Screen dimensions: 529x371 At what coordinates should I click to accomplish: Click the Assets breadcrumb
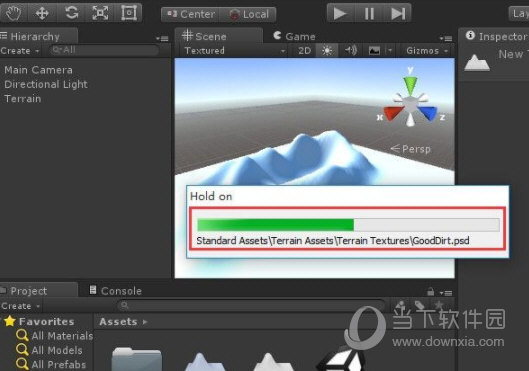[118, 322]
